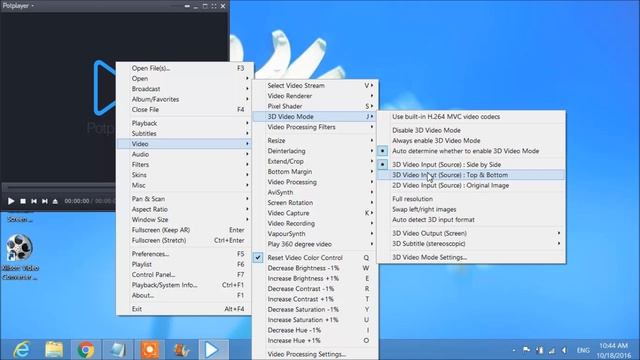The height and width of the screenshot is (360, 640).
Task: Toggle Use built-in H.264 MVC video codecs
Action: coord(471,117)
